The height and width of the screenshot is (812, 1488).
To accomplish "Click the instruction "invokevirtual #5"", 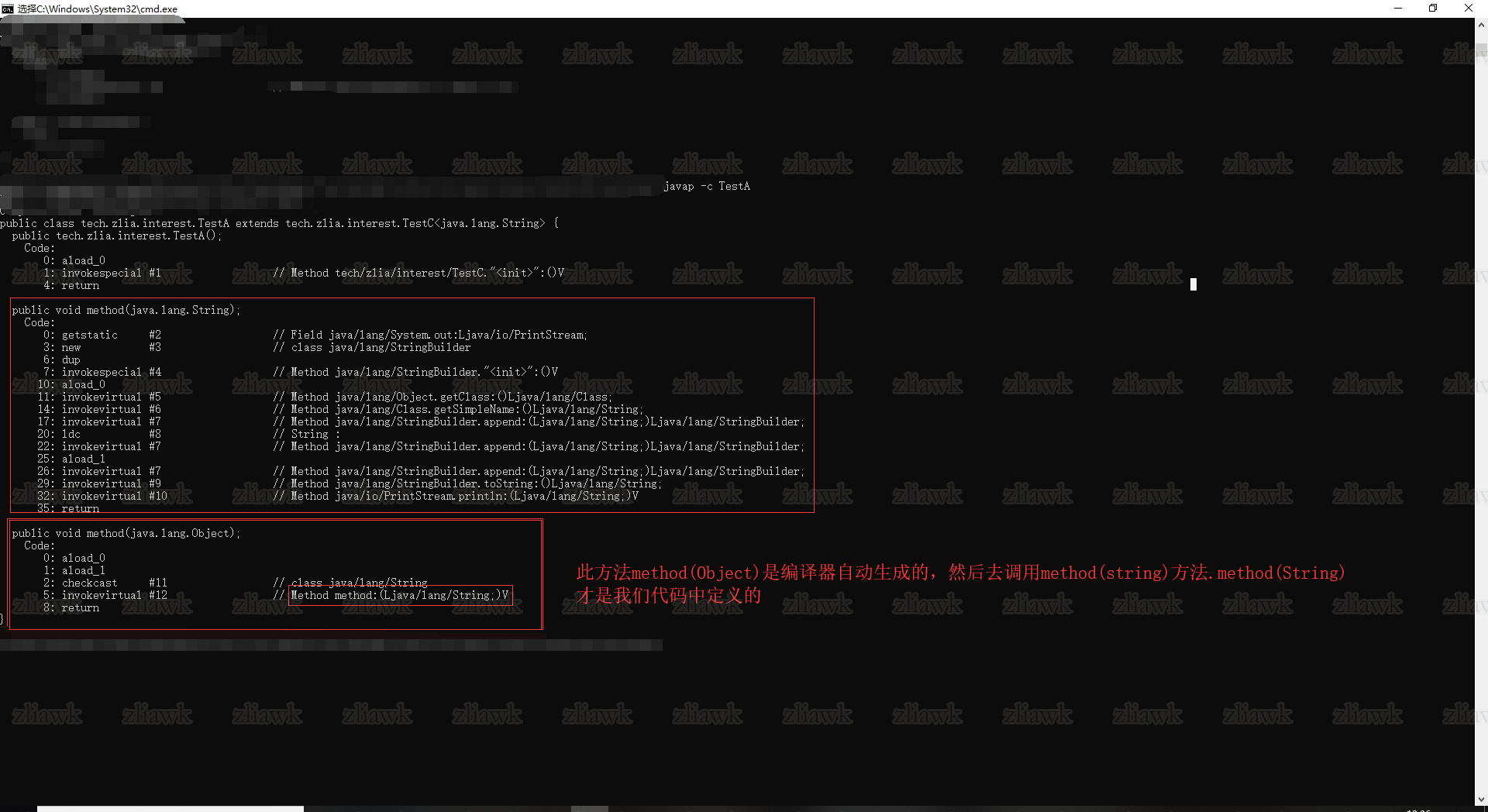I will [112, 397].
